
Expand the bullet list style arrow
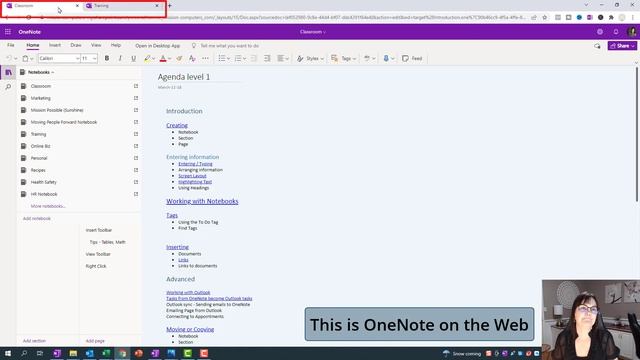tap(229, 59)
